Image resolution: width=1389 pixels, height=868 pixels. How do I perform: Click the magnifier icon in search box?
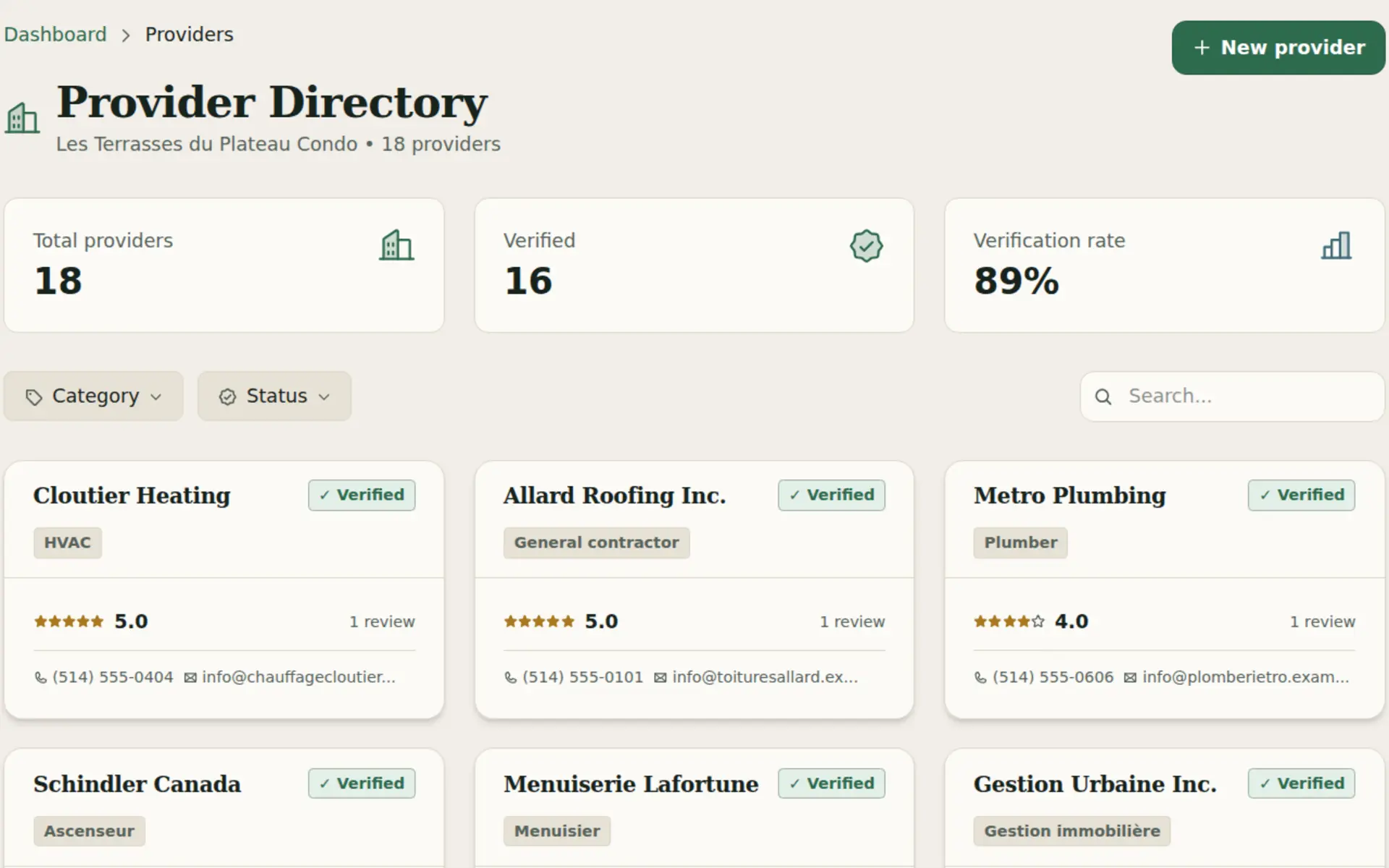click(x=1103, y=396)
